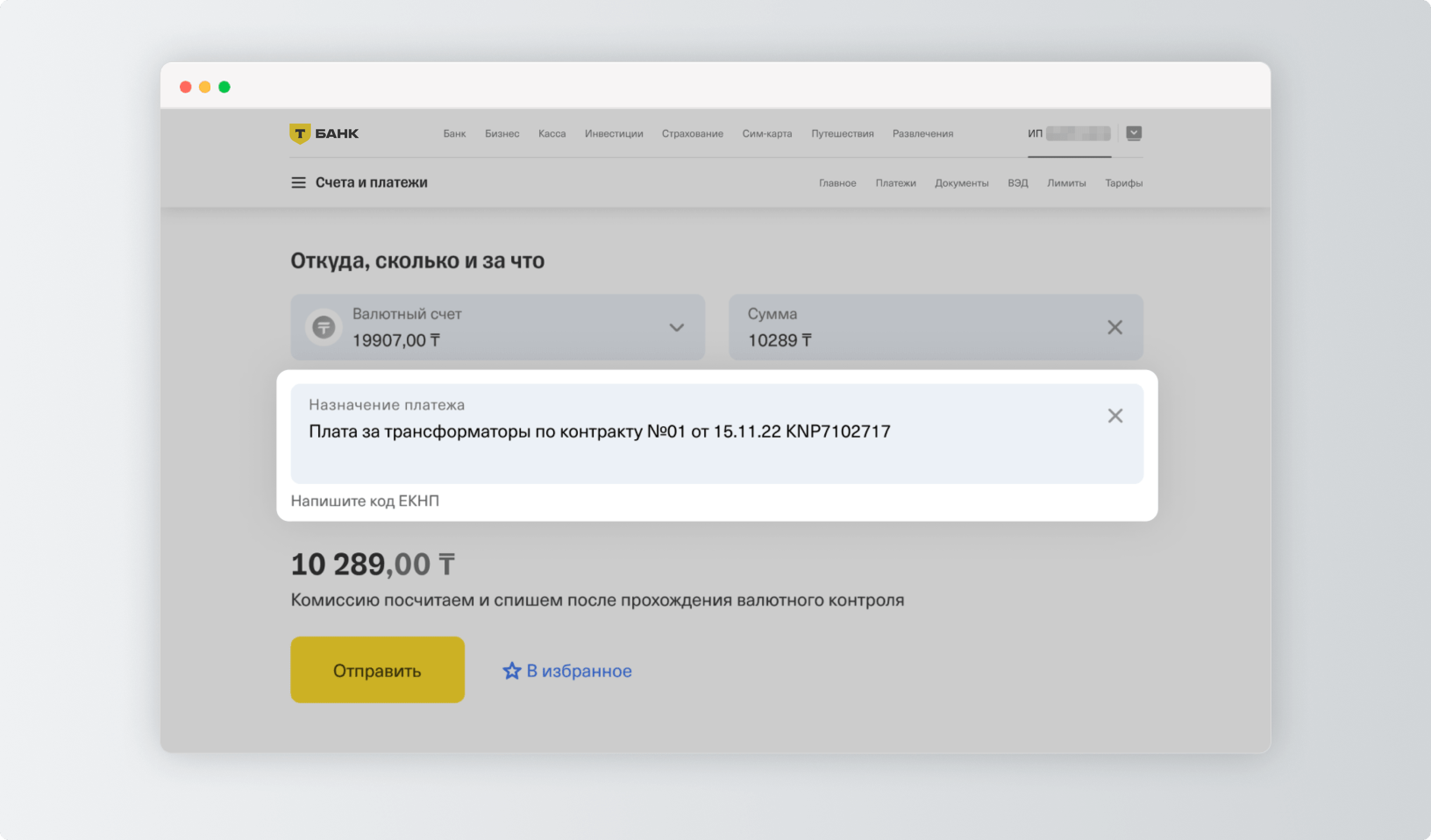The width and height of the screenshot is (1431, 840).
Task: Open Страхование from the top menu
Action: 692,133
